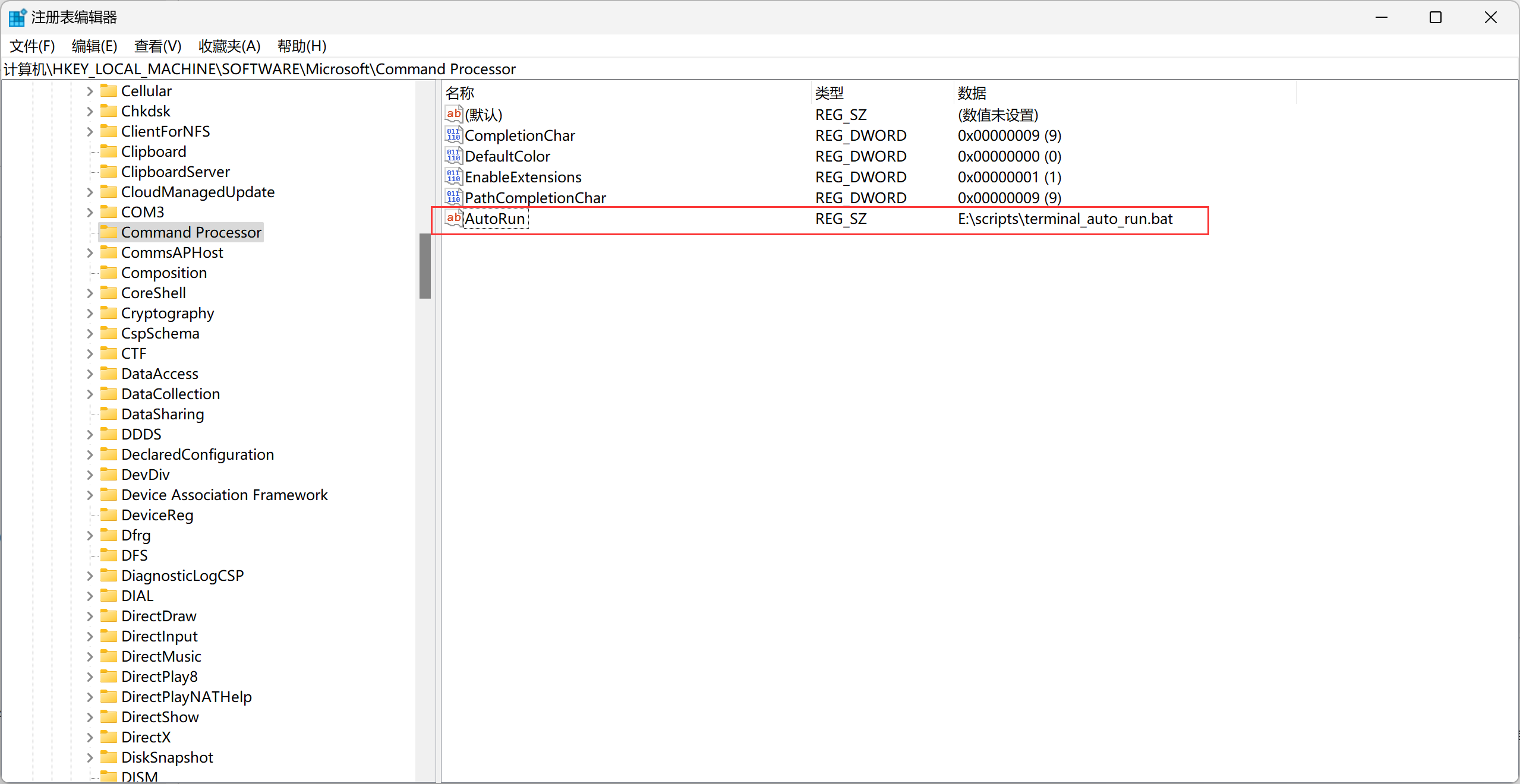Screen dimensions: 1520x784
Task: Expand the Cellular registry key
Action: [90, 91]
